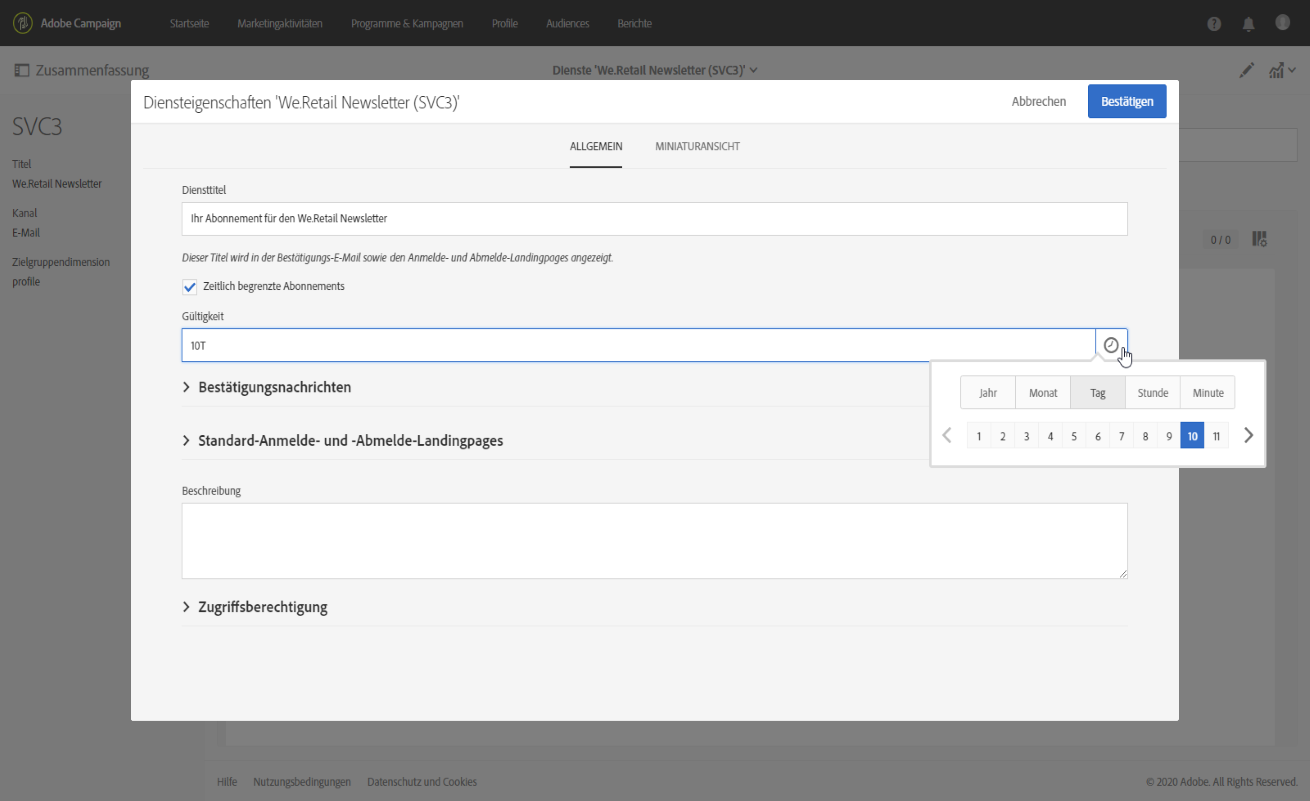Click the We.Retail Newsletter title value in summary
This screenshot has width=1310, height=801.
click(x=57, y=184)
